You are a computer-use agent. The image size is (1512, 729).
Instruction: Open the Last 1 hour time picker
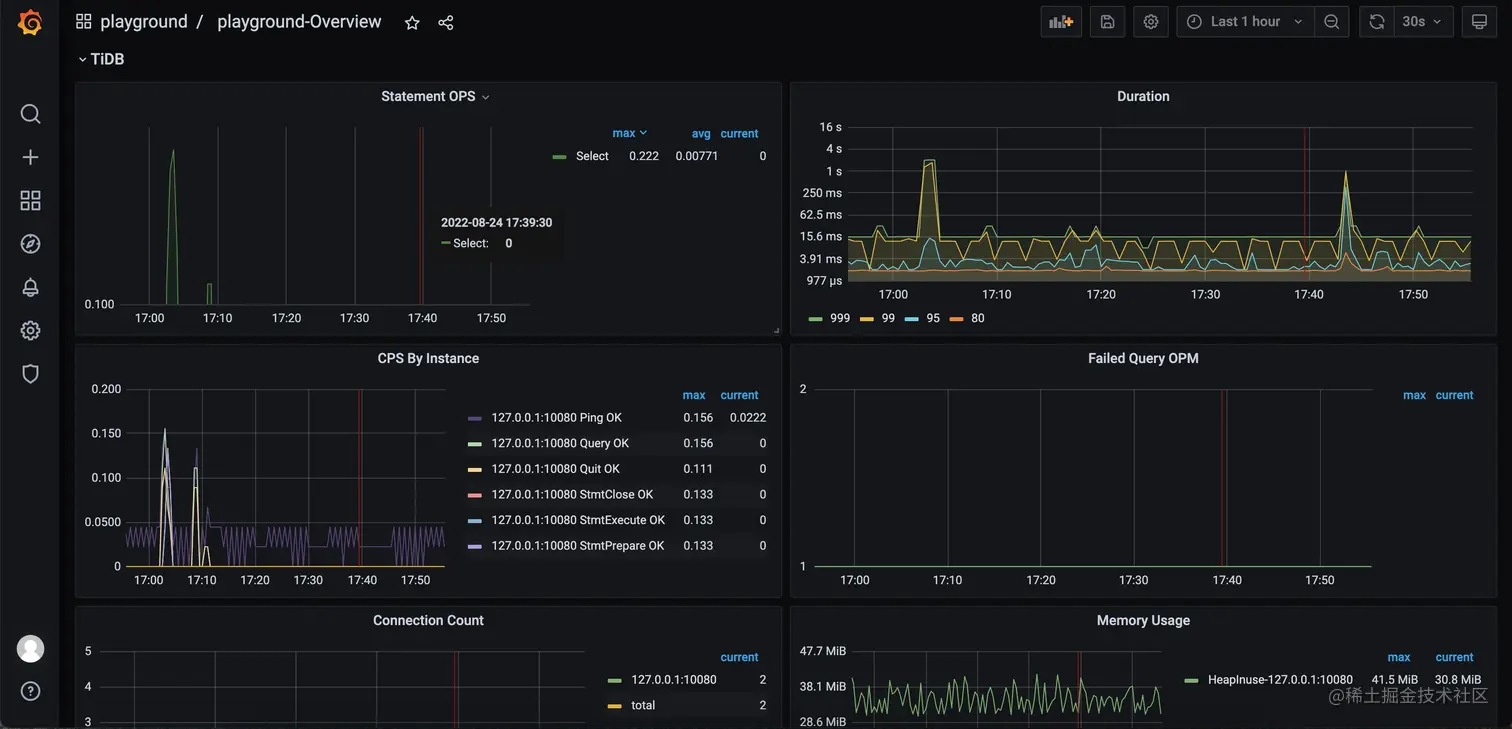pyautogui.click(x=1245, y=22)
